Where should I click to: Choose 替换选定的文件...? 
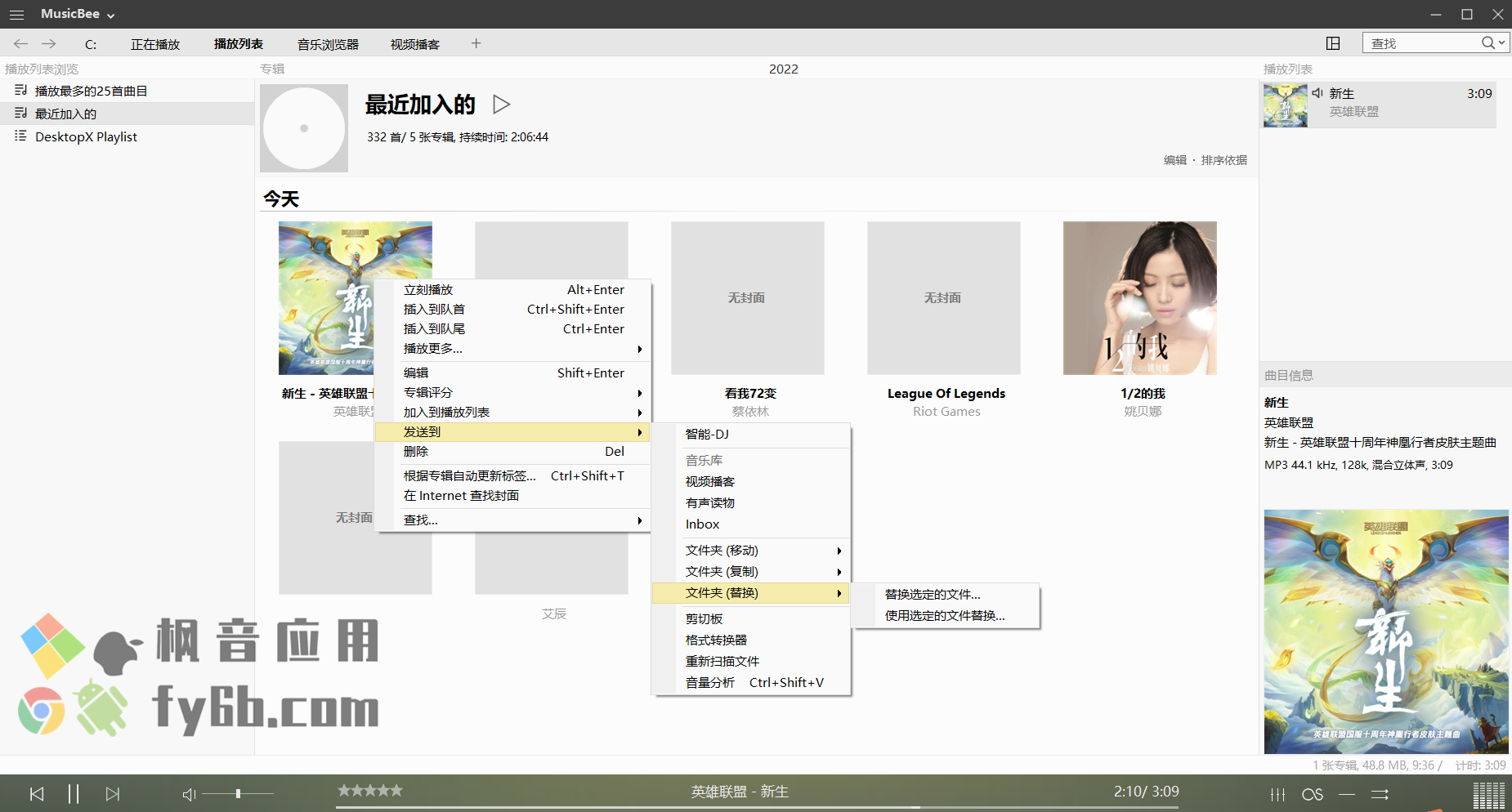[x=946, y=595]
